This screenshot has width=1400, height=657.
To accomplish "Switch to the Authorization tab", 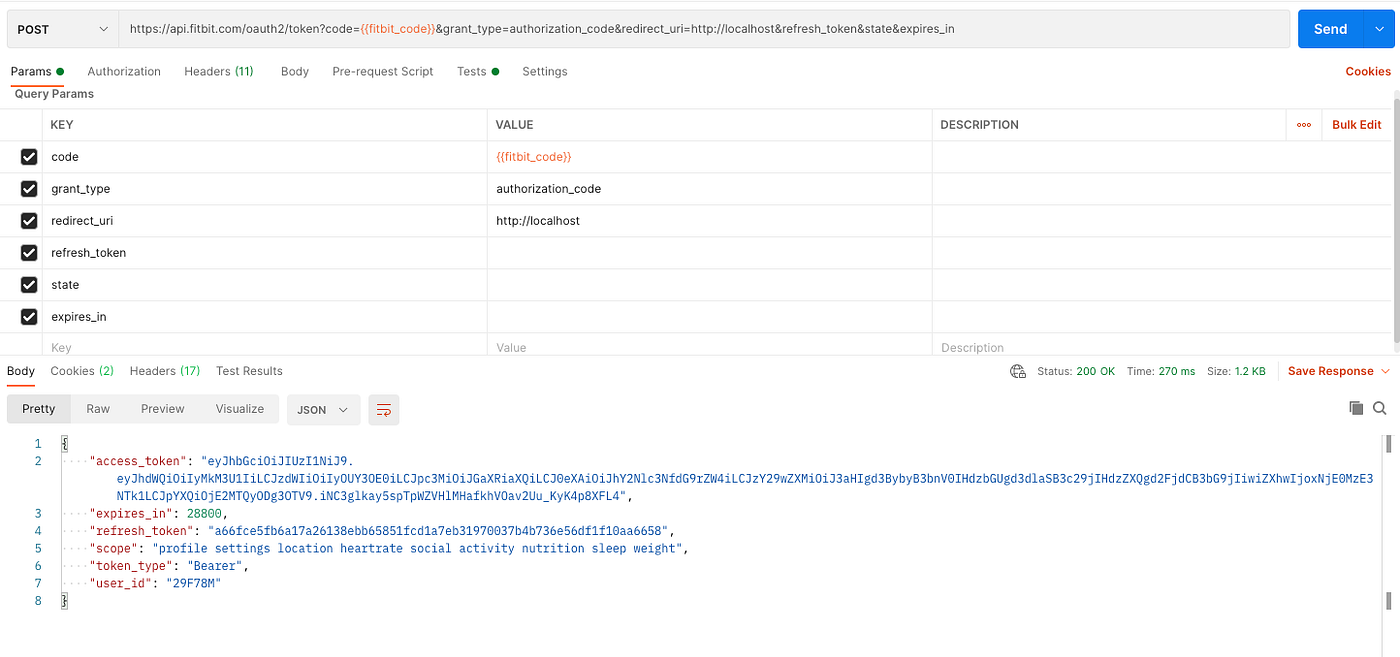I will click(123, 71).
